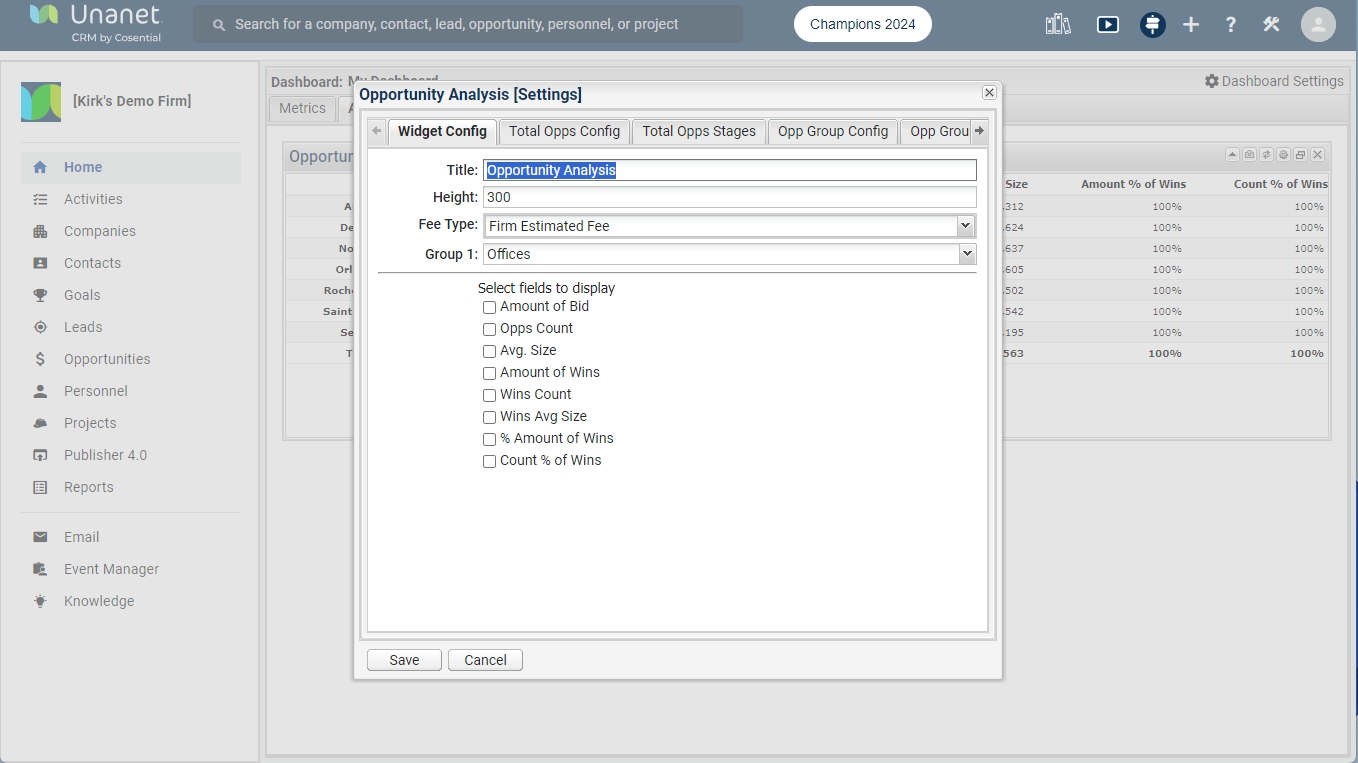This screenshot has height=763, width=1358.
Task: Check the Wins Count field
Action: (490, 396)
